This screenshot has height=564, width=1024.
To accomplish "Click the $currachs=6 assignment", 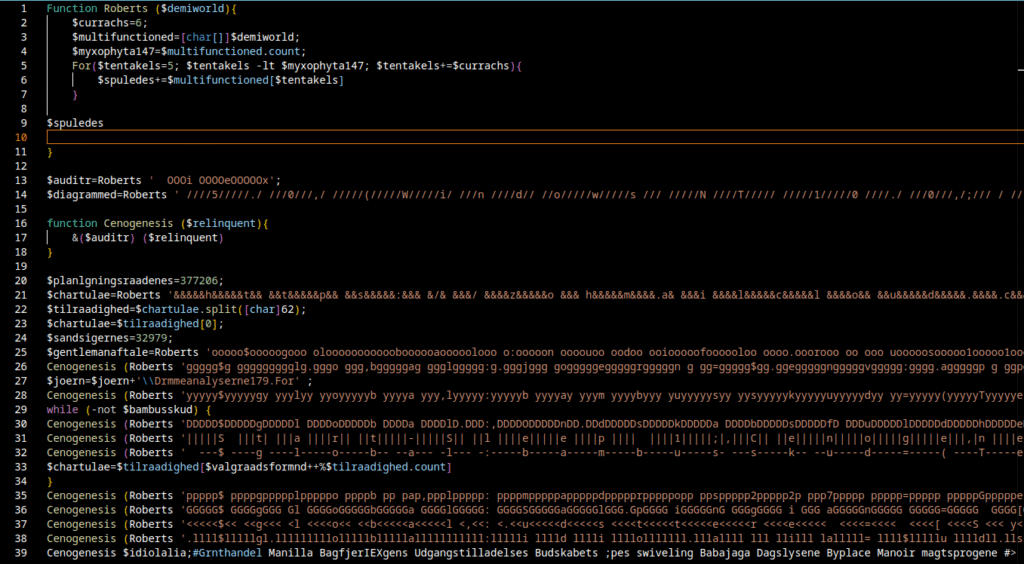I will (110, 22).
